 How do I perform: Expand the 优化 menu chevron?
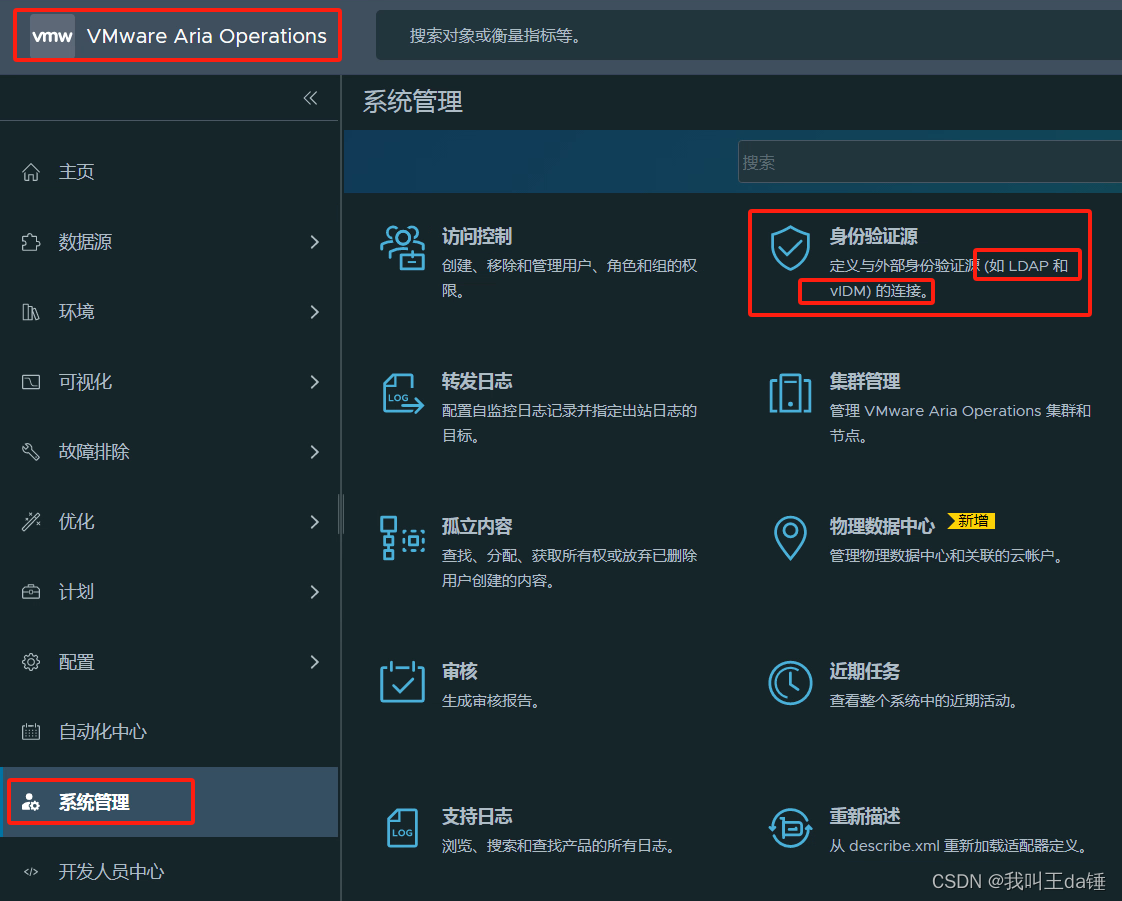pos(315,522)
